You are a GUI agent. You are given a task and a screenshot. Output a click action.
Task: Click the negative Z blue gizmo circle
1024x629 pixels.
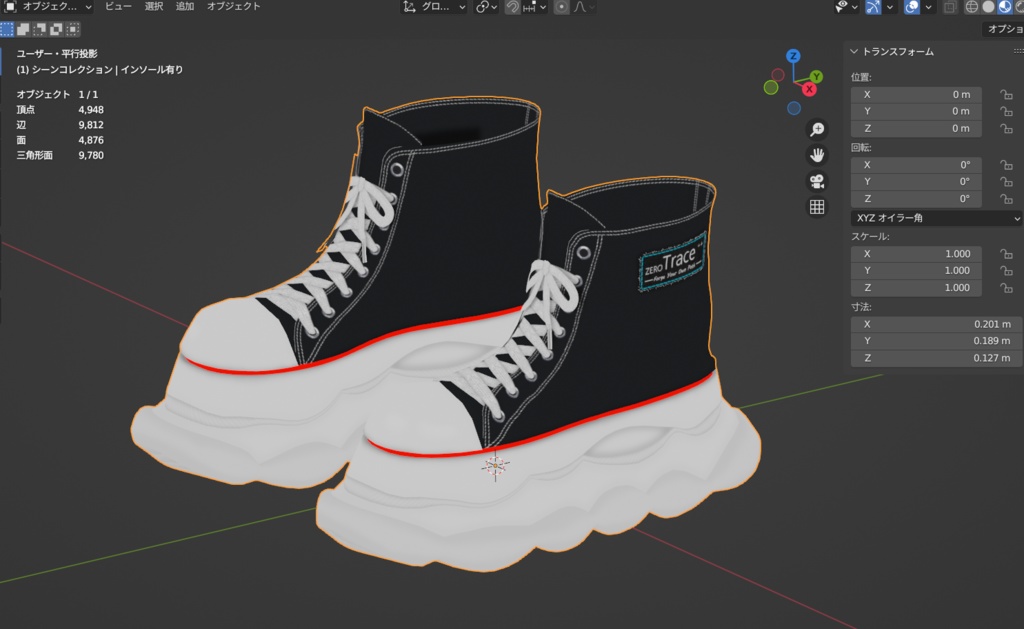(x=793, y=108)
